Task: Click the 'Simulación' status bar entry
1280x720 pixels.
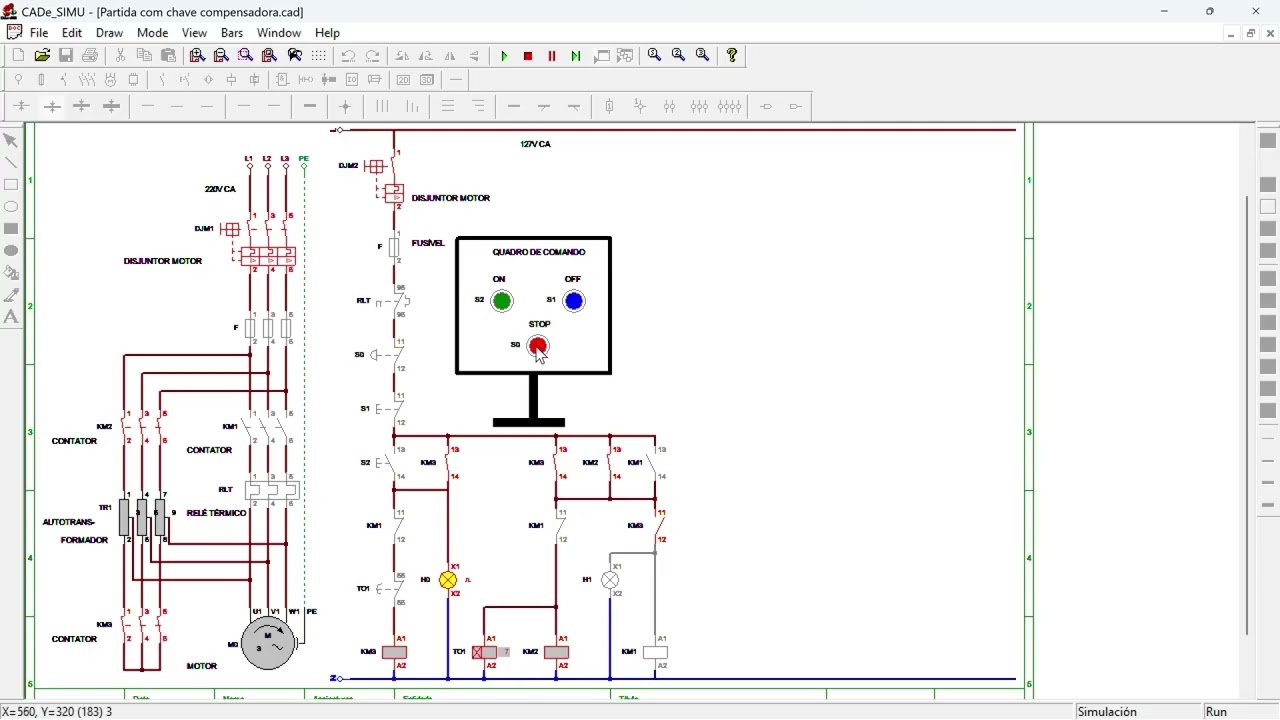Action: (1107, 712)
